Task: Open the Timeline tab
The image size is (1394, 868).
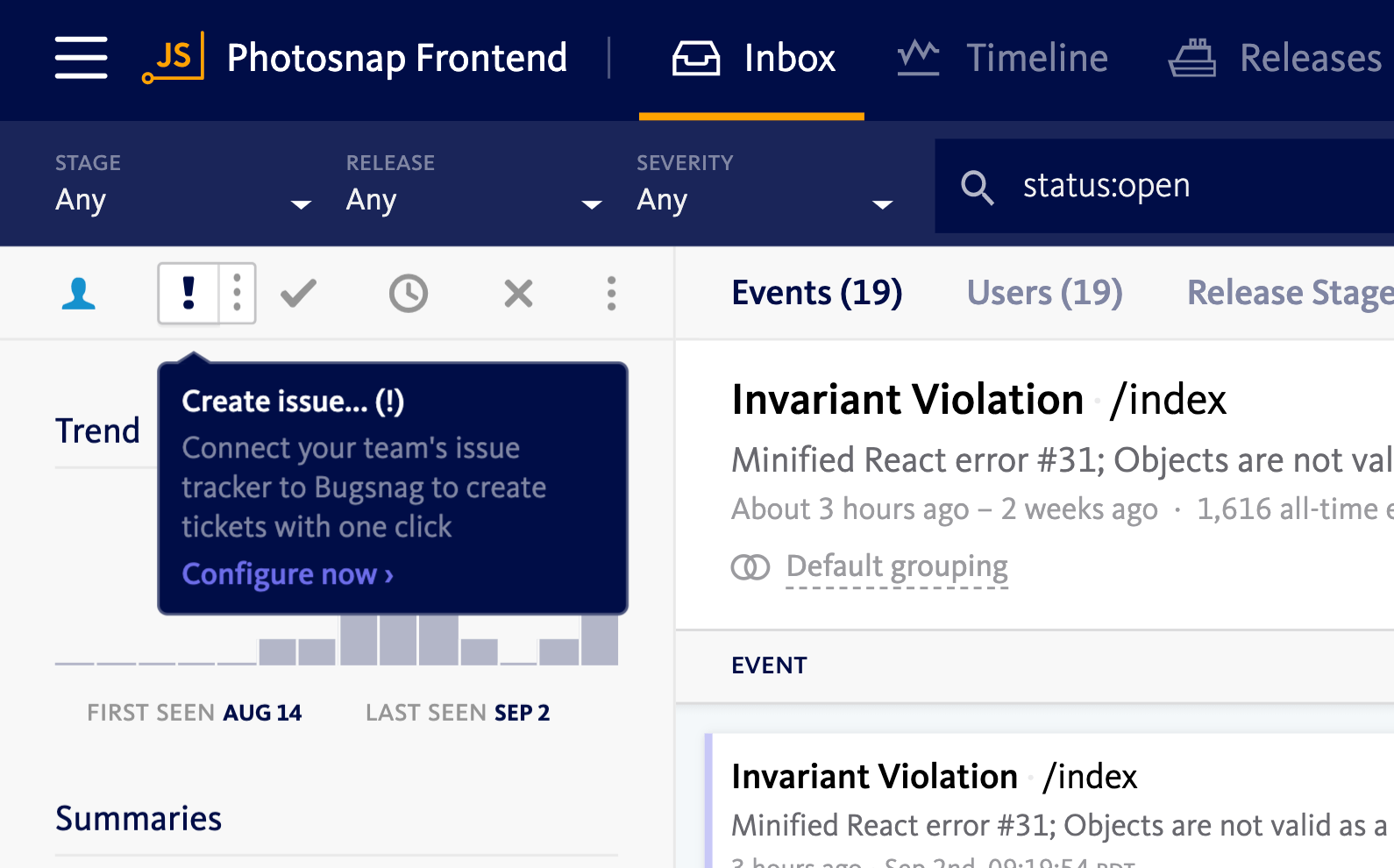Action: [x=1003, y=59]
